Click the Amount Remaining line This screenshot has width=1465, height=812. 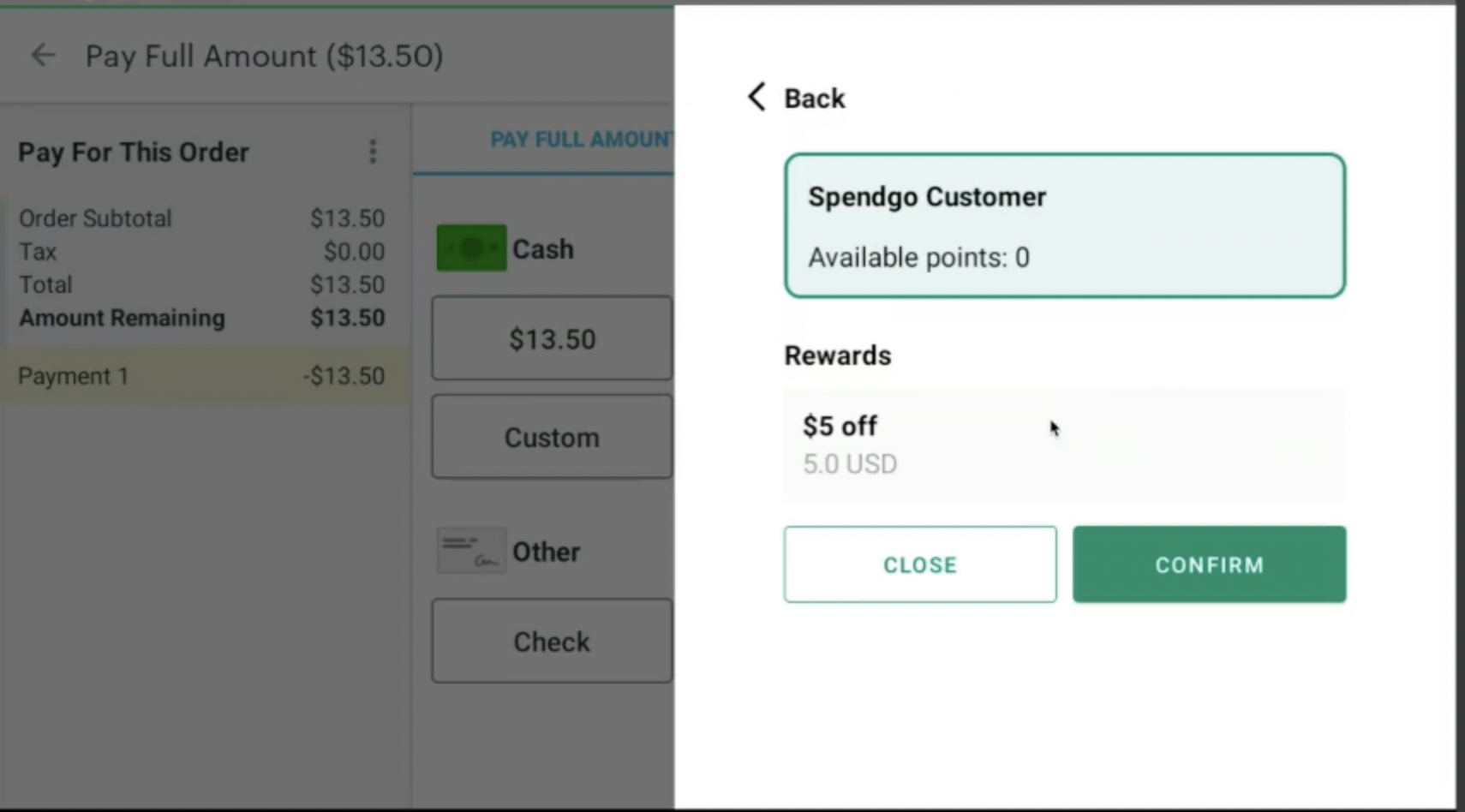[201, 318]
